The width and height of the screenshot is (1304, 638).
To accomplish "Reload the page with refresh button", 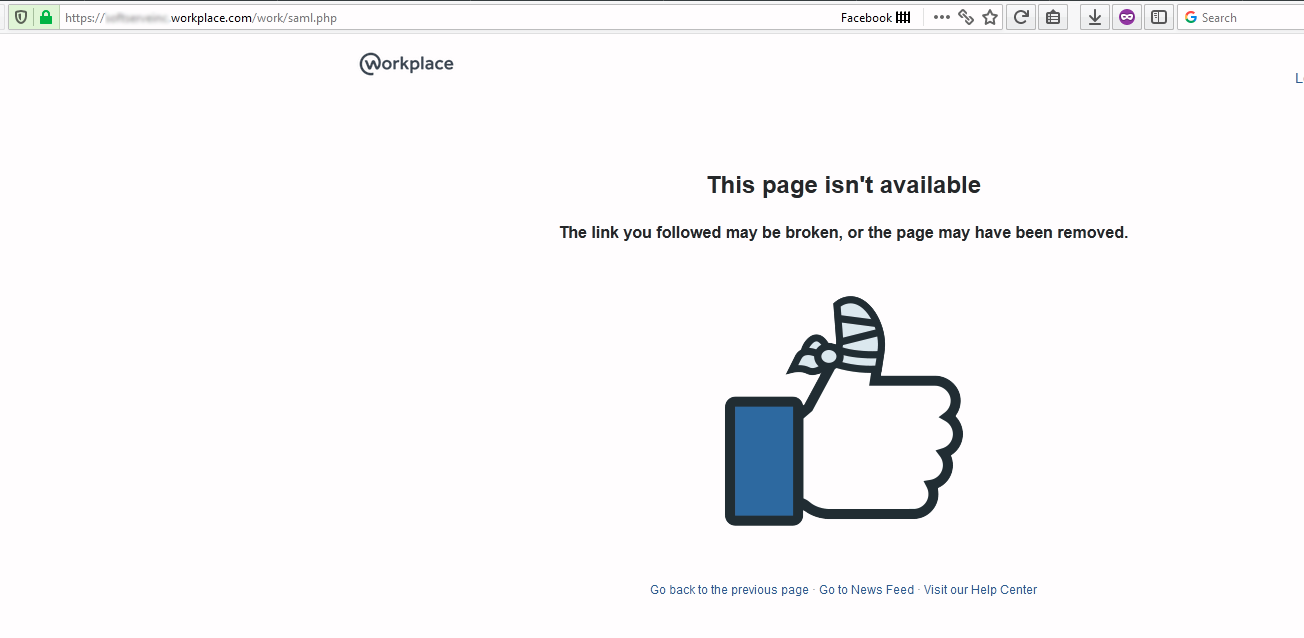I will click(1021, 17).
